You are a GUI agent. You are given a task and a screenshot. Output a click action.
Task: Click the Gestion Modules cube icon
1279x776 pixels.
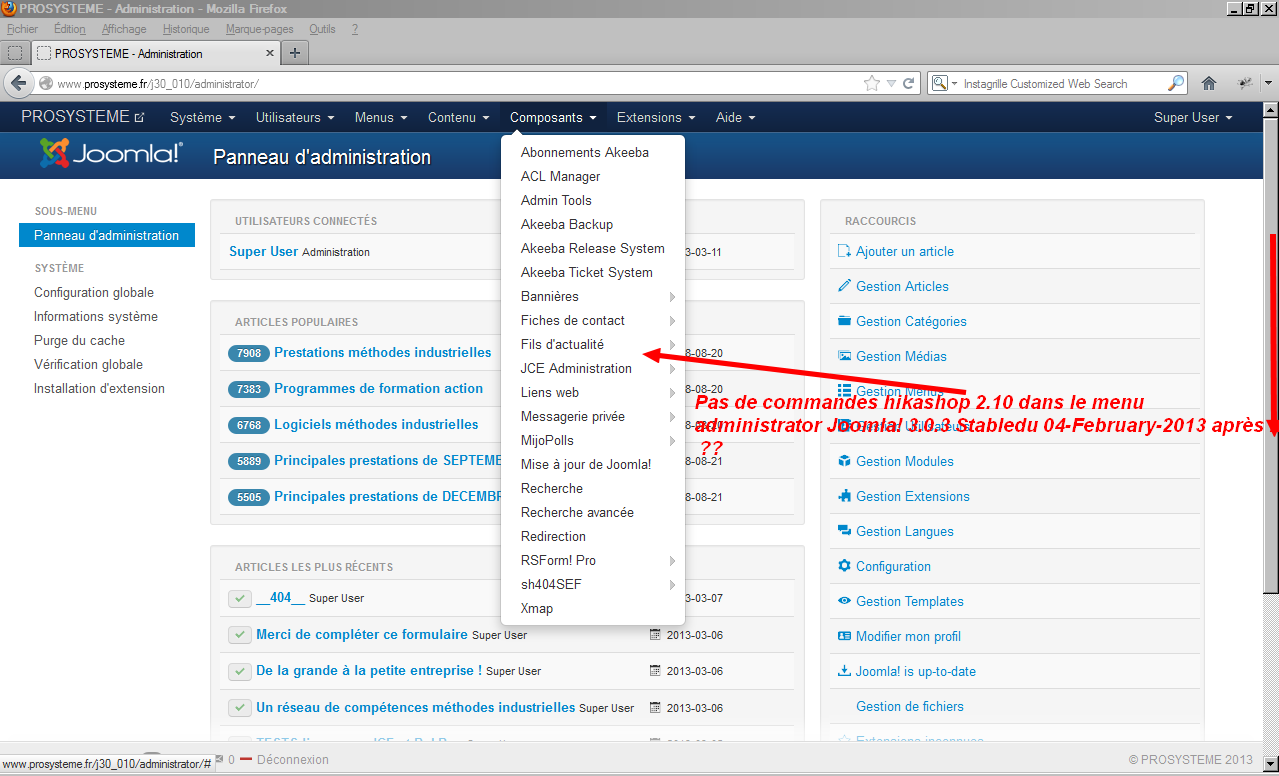pyautogui.click(x=844, y=461)
